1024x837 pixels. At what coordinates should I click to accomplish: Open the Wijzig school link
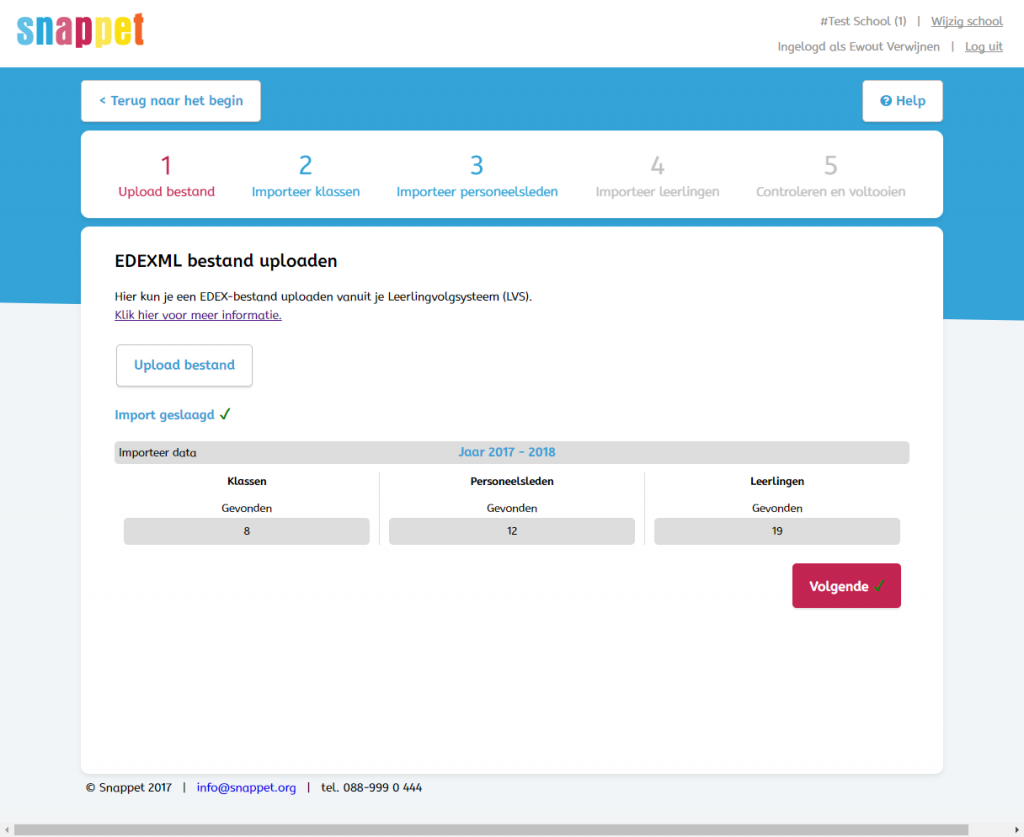966,21
